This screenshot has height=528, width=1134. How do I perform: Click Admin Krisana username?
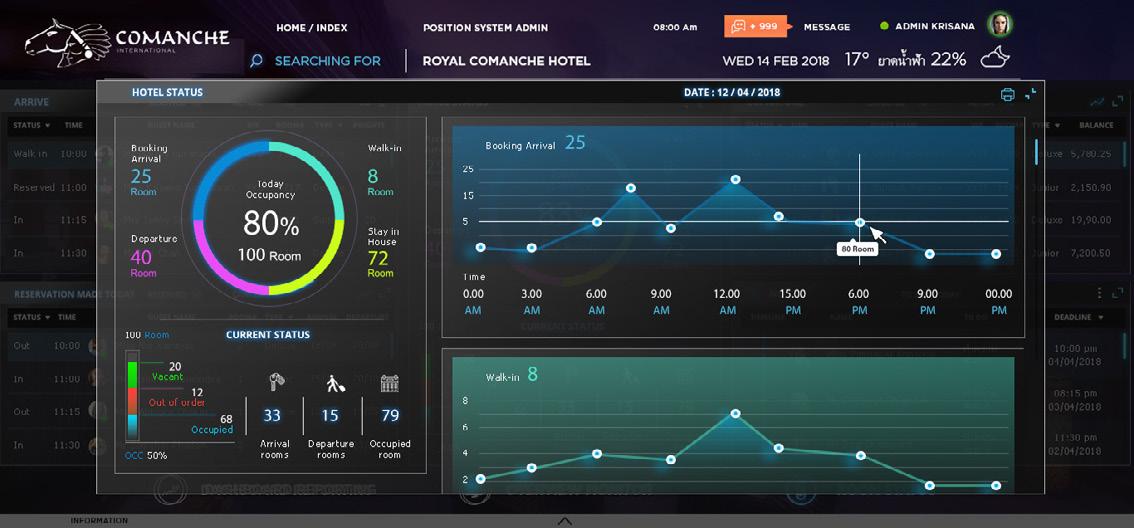(935, 26)
